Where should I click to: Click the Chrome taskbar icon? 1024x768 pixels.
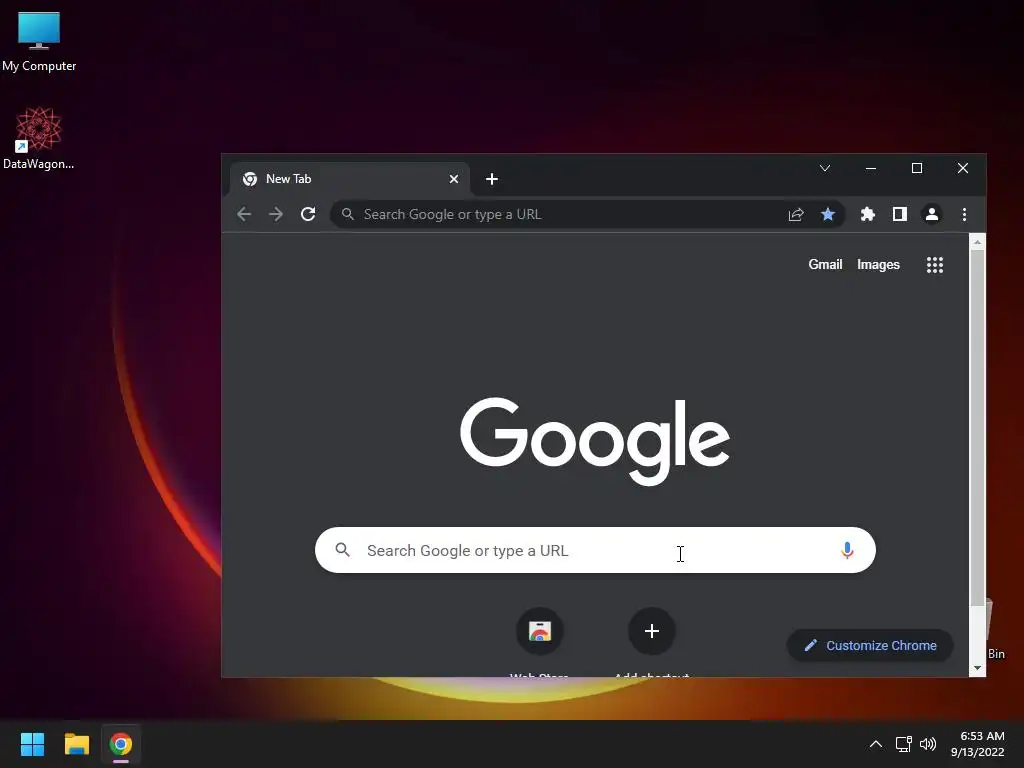tap(121, 744)
